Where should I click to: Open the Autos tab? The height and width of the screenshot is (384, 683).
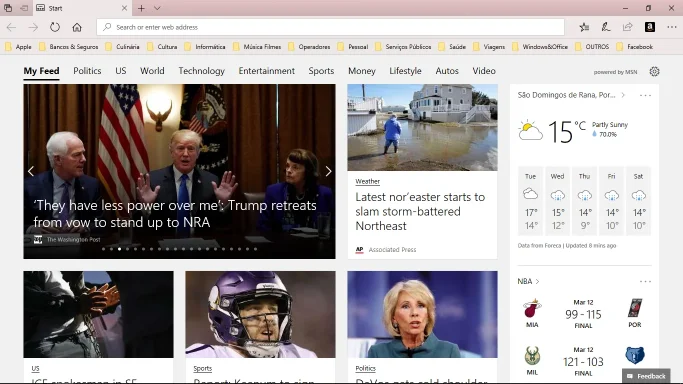click(447, 71)
